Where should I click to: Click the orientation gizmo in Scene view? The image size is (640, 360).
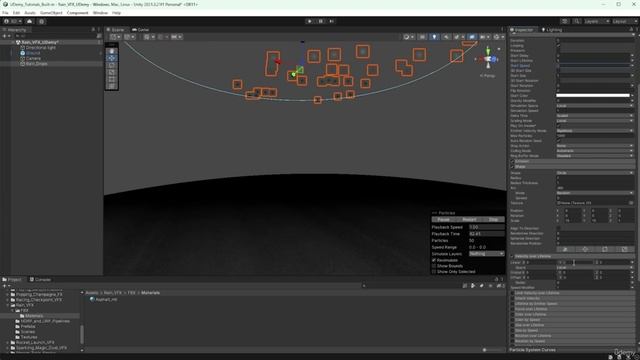pos(488,60)
